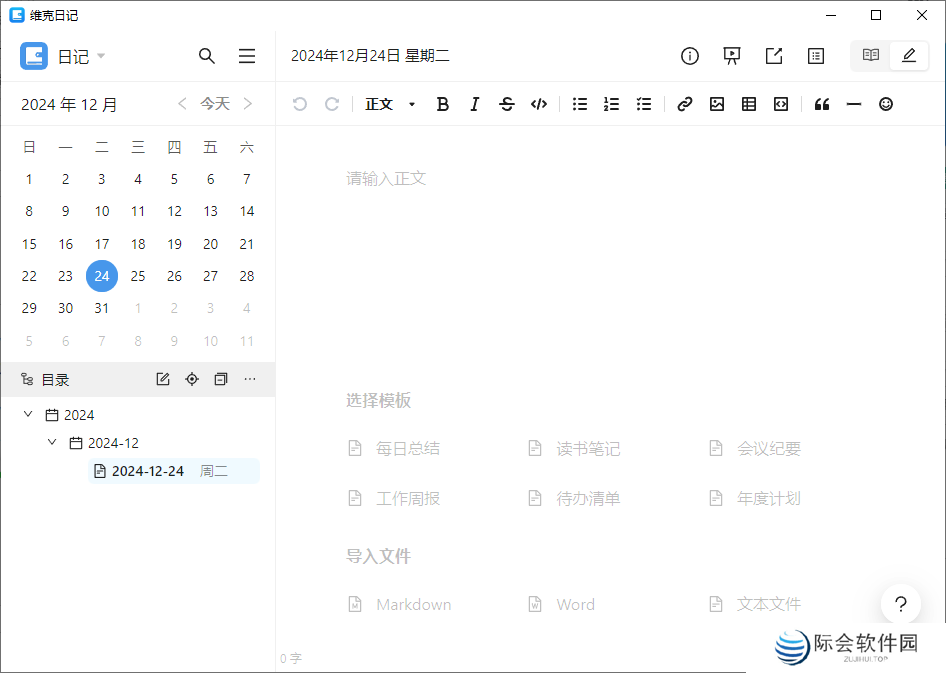Insert a horizontal divider line
946x673 pixels.
(853, 103)
